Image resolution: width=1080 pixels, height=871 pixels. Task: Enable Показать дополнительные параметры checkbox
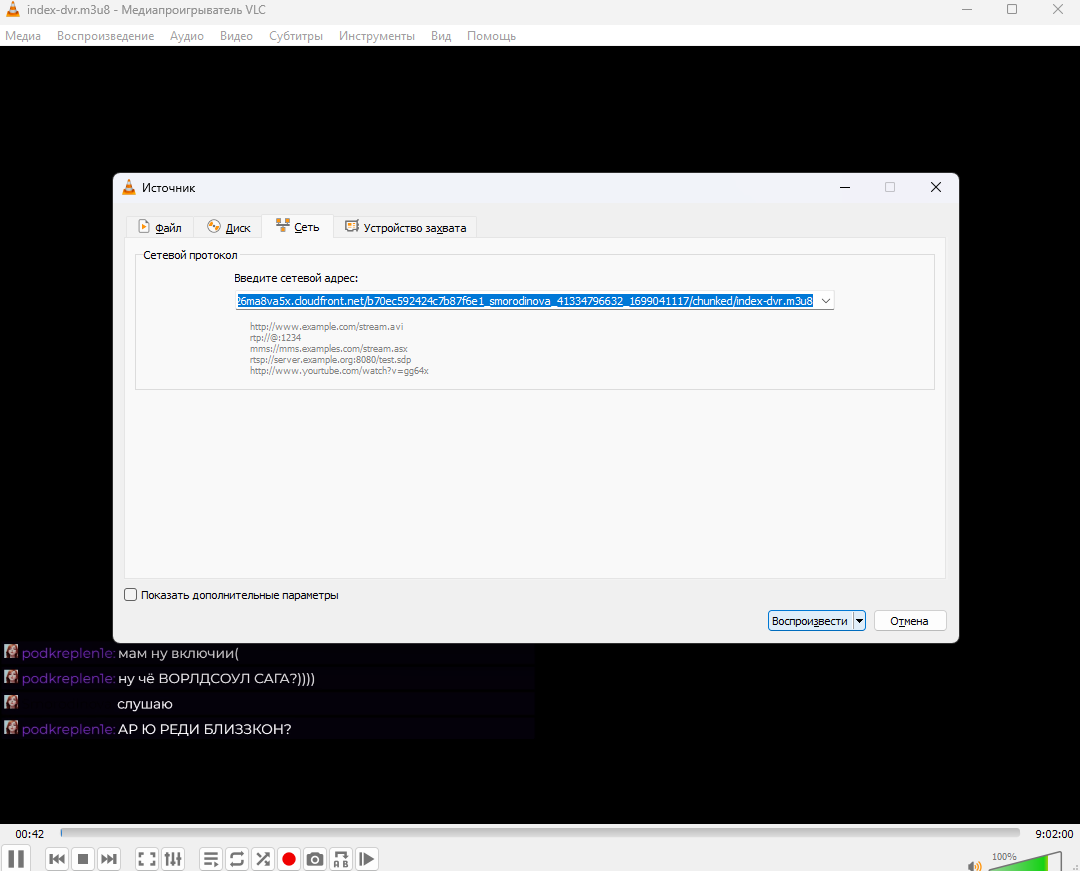click(x=130, y=595)
